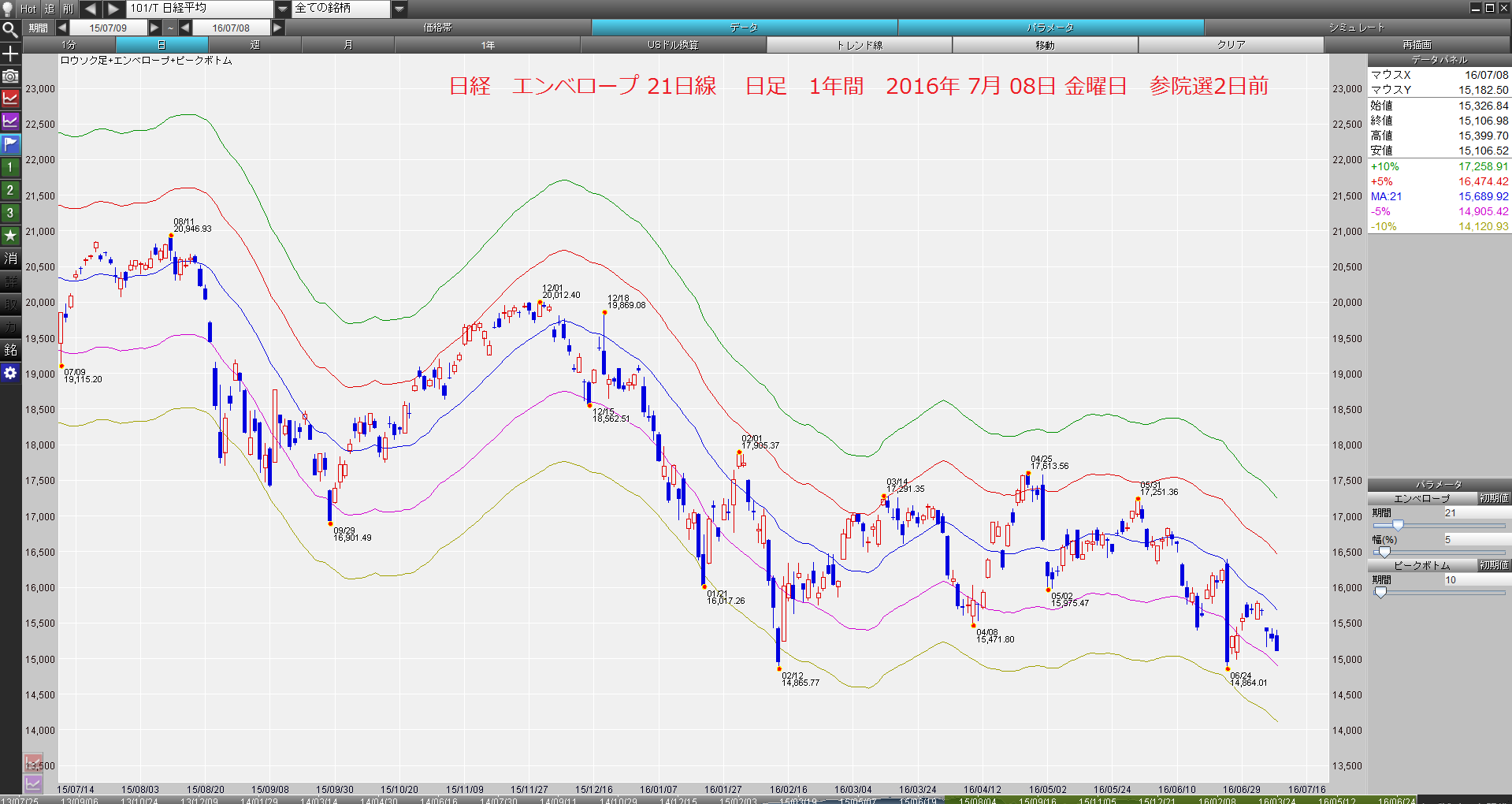Click the camera snapshot icon
The width and height of the screenshot is (1512, 804).
click(10, 76)
